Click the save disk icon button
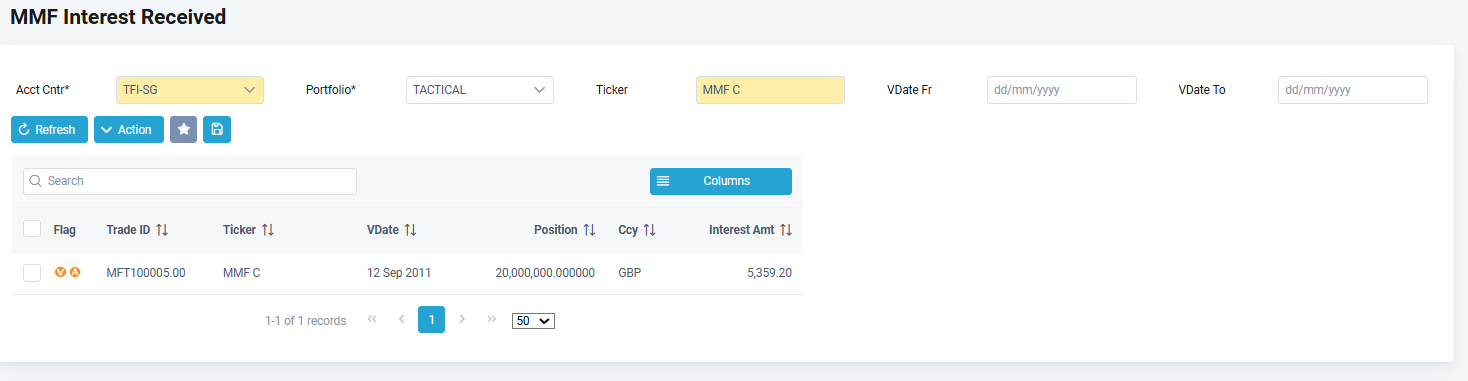The height and width of the screenshot is (381, 1468). click(x=217, y=130)
